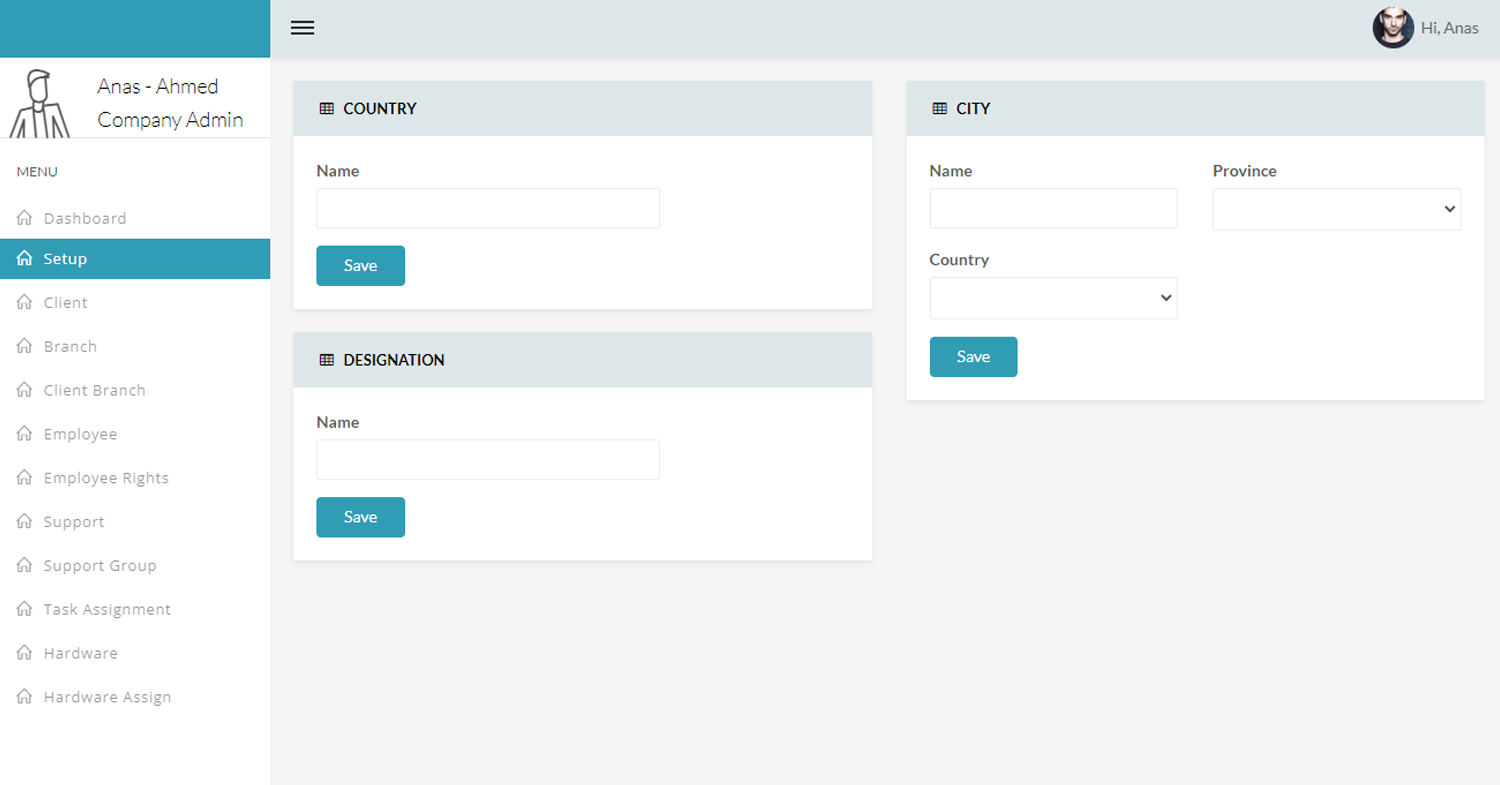Toggle the hamburger sidebar menu icon
This screenshot has width=1500, height=785.
point(302,28)
